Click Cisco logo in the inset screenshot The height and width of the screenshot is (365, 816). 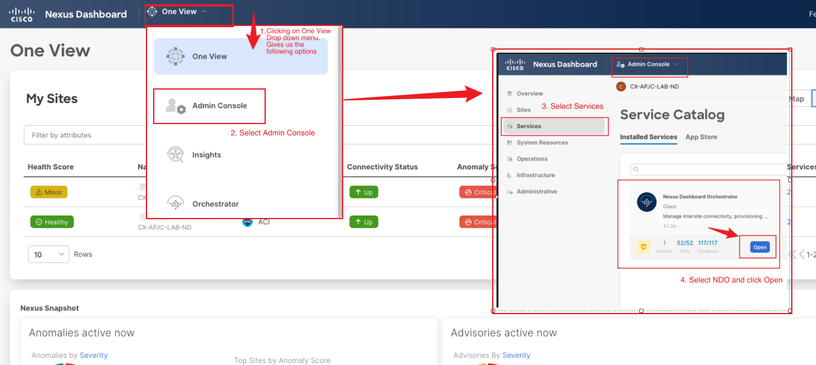pos(515,65)
